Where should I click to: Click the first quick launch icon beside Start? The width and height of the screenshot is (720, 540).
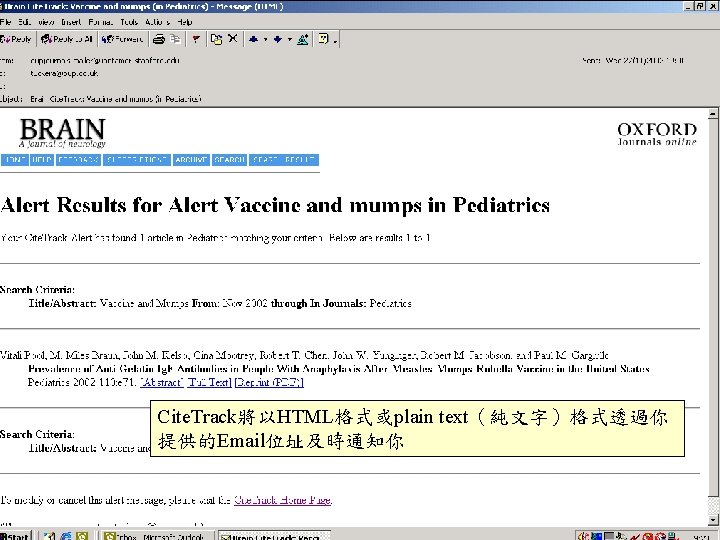point(50,536)
